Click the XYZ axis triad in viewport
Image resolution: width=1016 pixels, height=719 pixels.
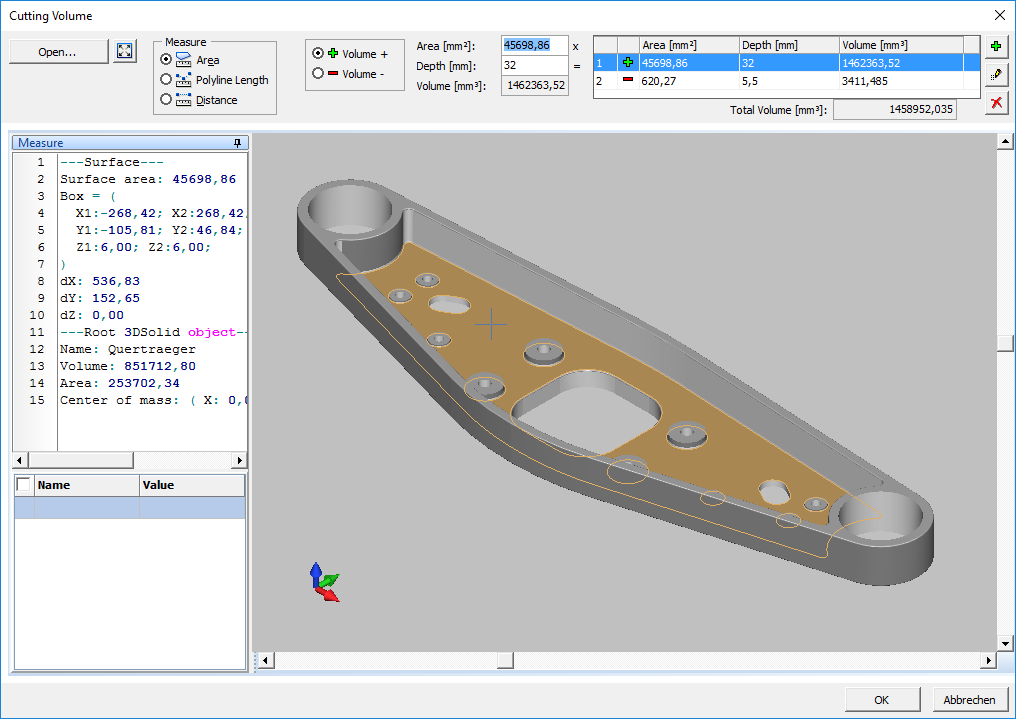pos(324,582)
